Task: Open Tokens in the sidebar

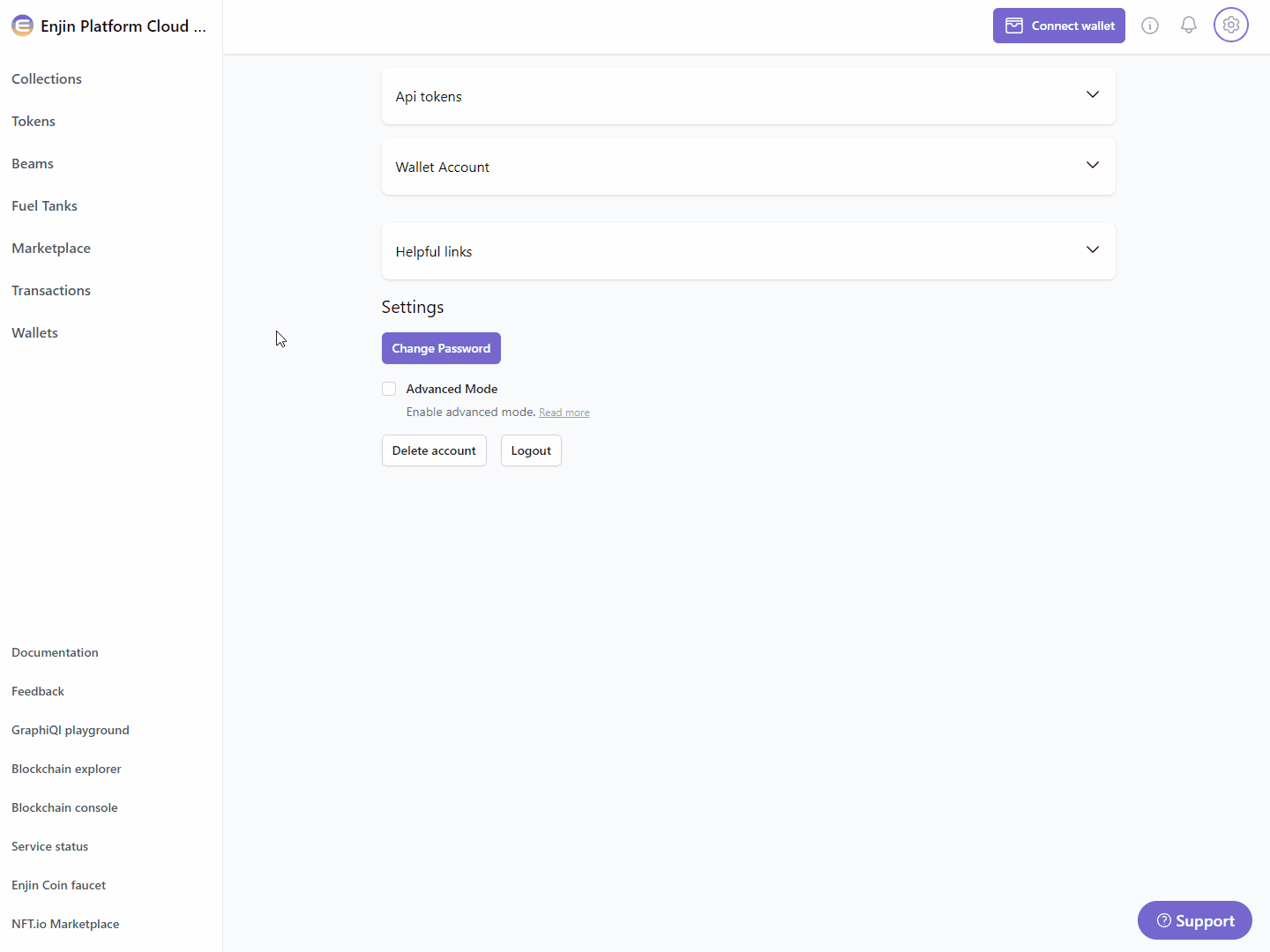Action: tap(34, 121)
